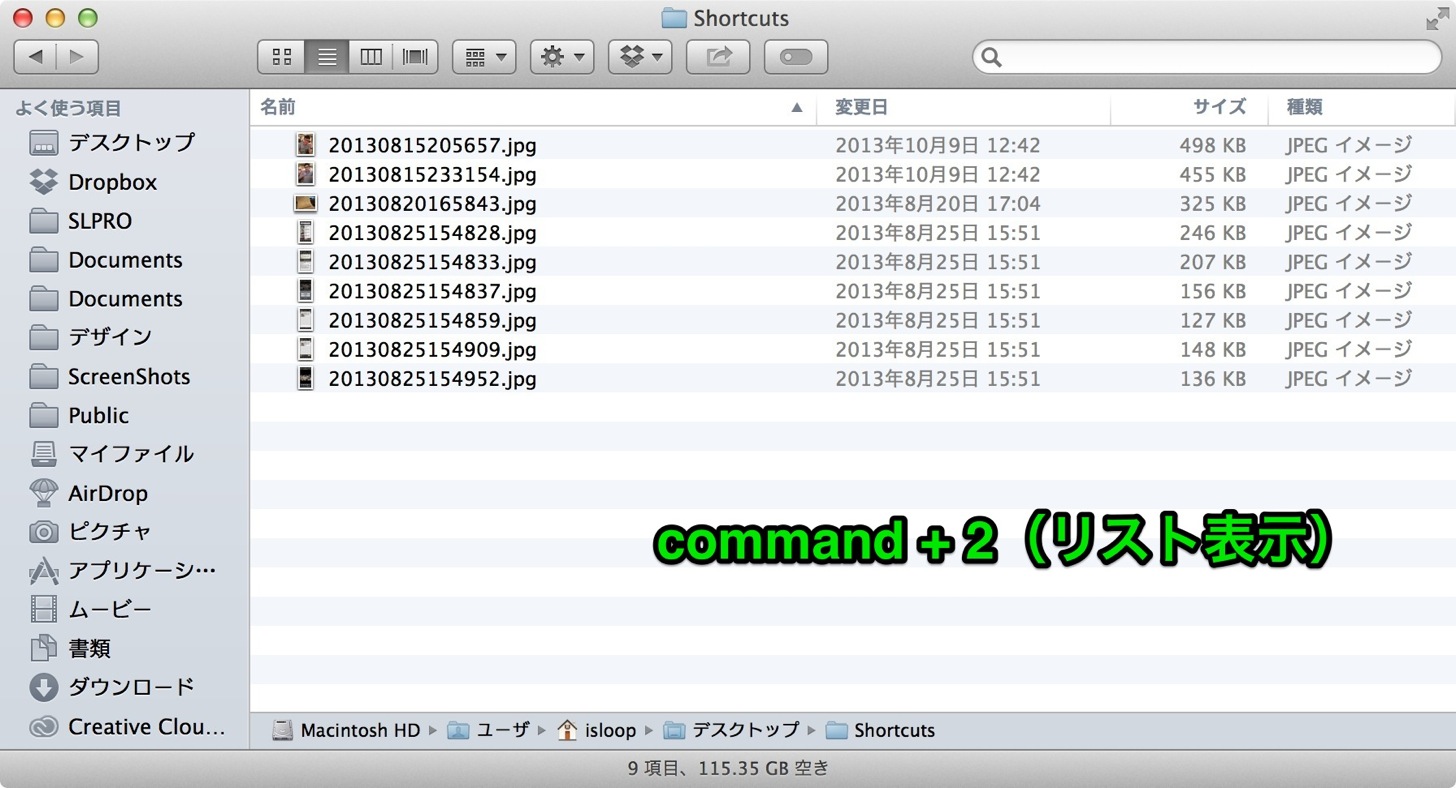Click the 2013年8月20日 17:04 date cell
This screenshot has height=788, width=1456.
click(937, 204)
